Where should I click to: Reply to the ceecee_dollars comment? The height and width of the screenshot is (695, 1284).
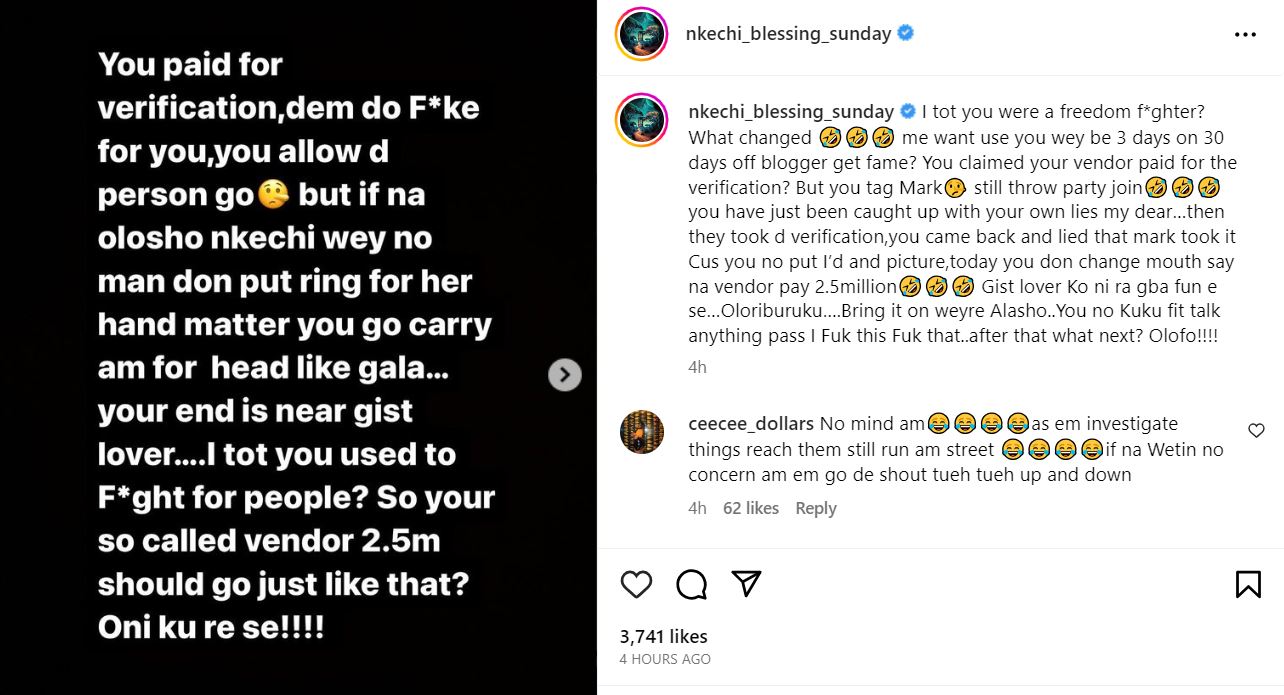click(815, 508)
